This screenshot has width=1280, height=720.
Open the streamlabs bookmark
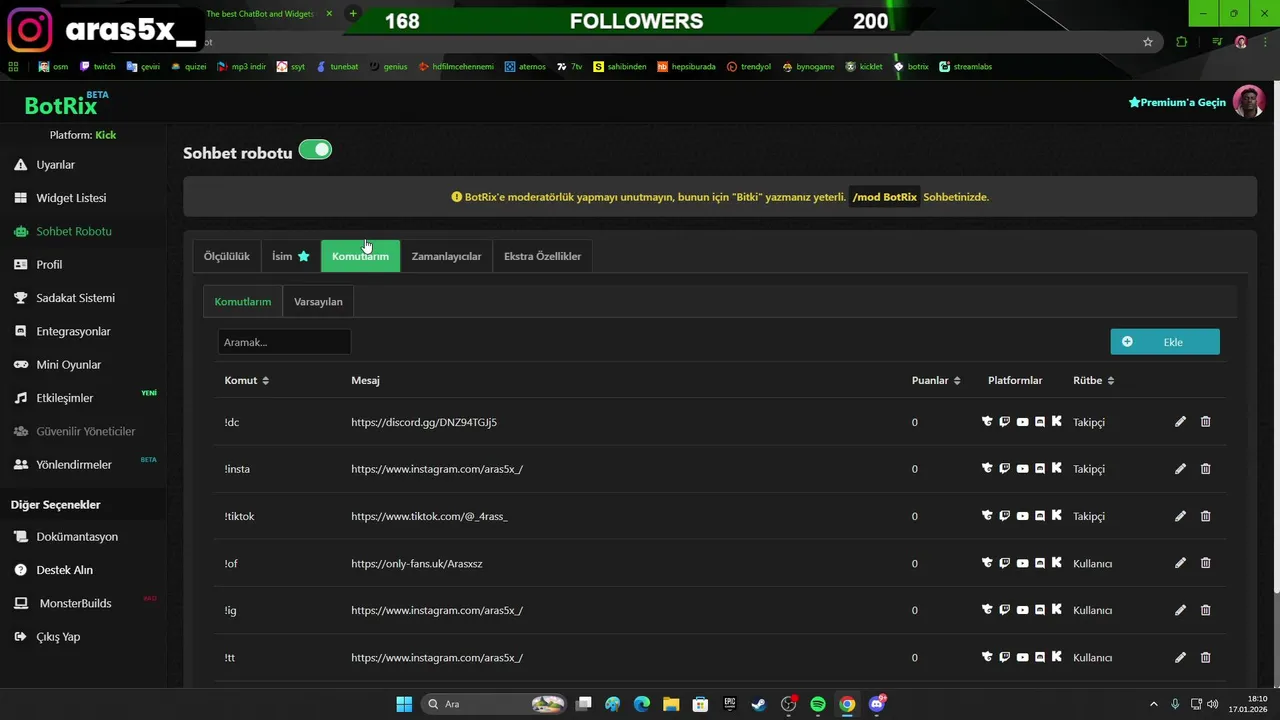tap(965, 67)
